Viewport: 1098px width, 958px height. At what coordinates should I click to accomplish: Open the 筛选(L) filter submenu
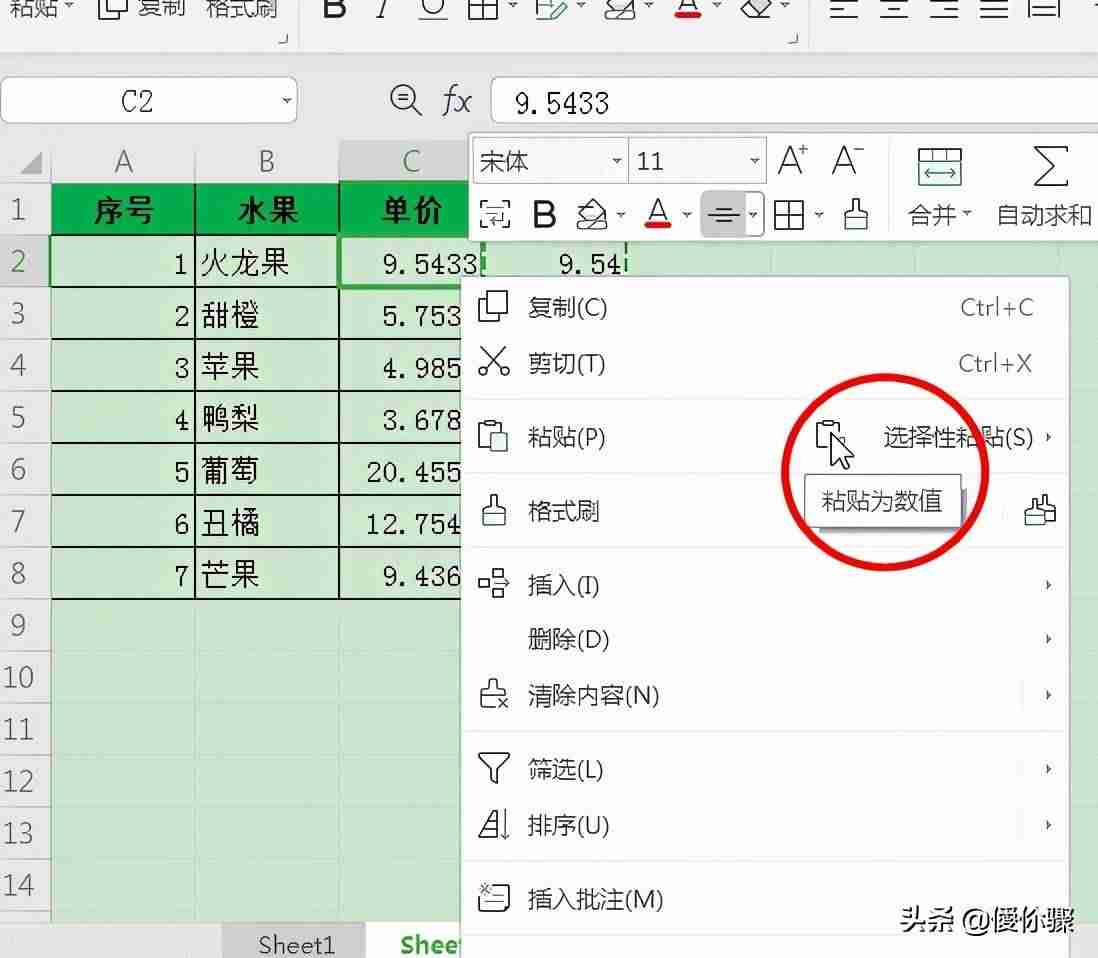point(765,769)
